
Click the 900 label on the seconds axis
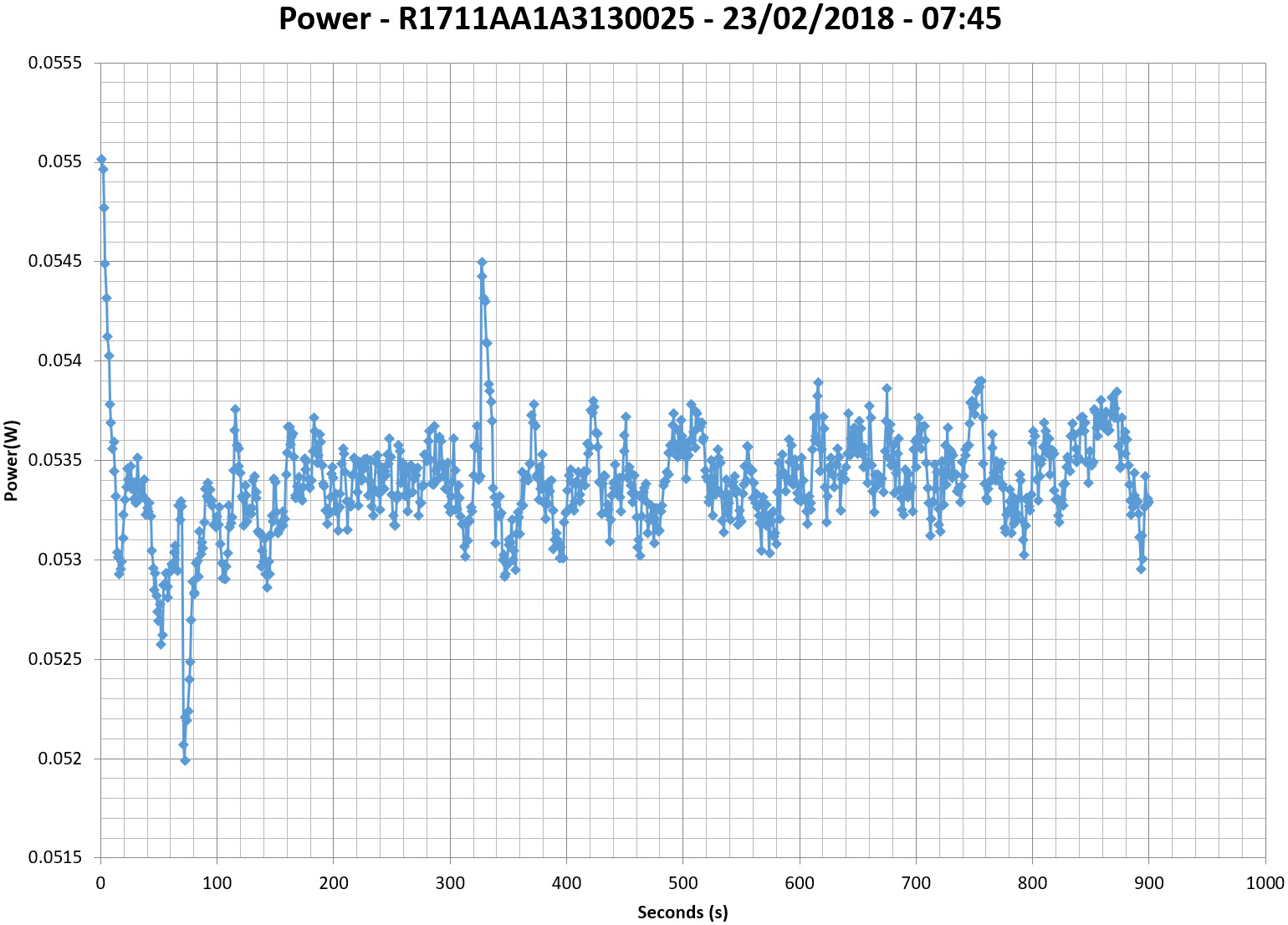(1148, 883)
